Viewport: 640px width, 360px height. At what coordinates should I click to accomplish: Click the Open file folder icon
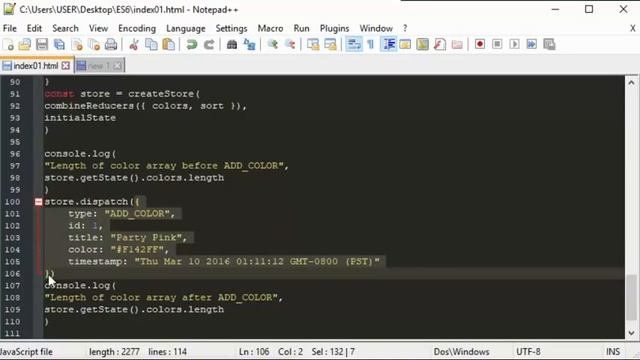[x=25, y=44]
